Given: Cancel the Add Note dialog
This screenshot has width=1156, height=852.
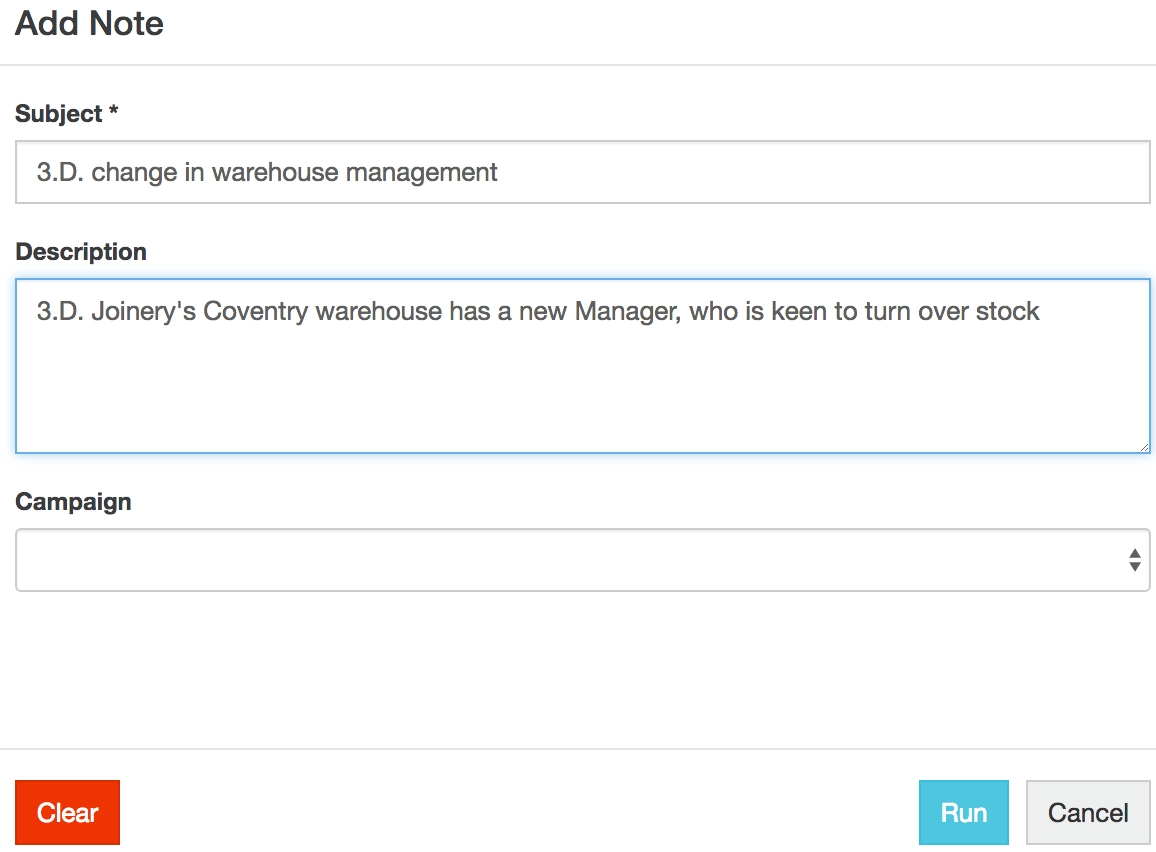Looking at the screenshot, I should (1088, 813).
